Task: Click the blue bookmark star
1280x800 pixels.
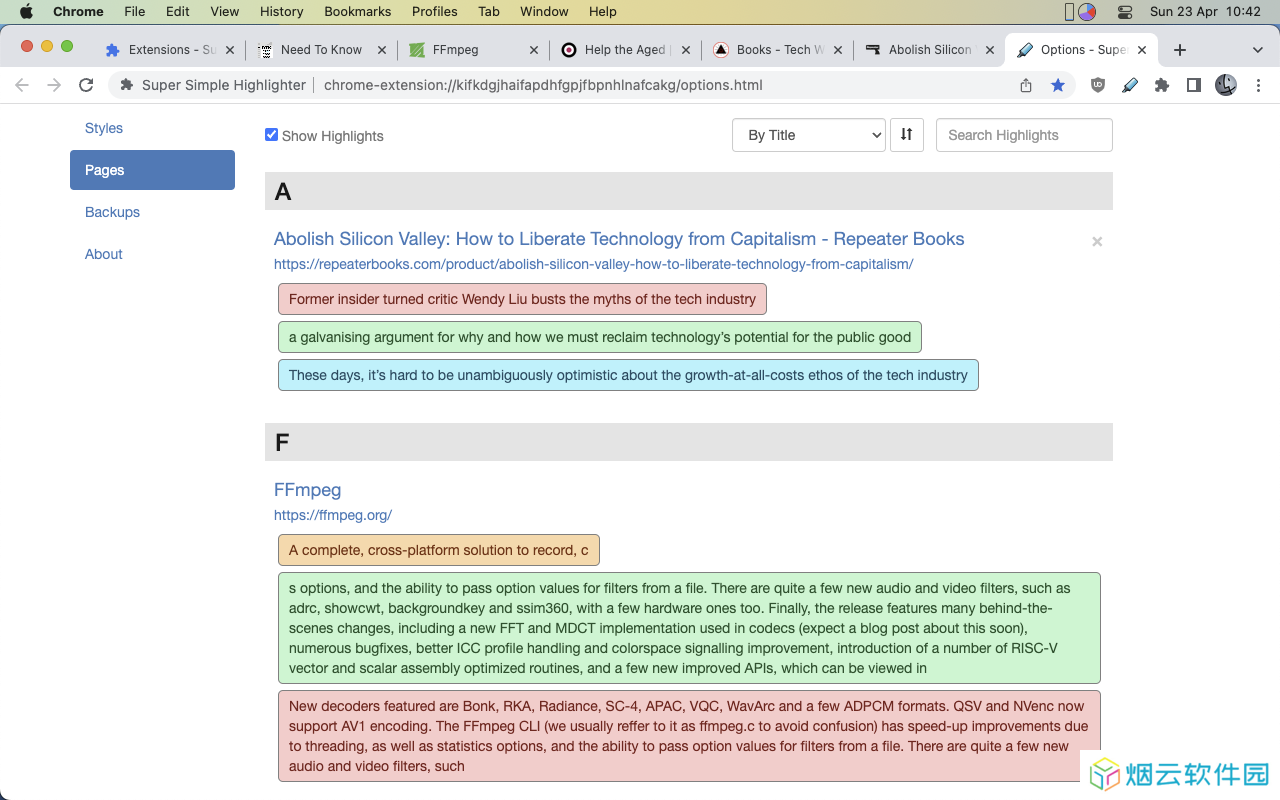Action: pos(1058,85)
